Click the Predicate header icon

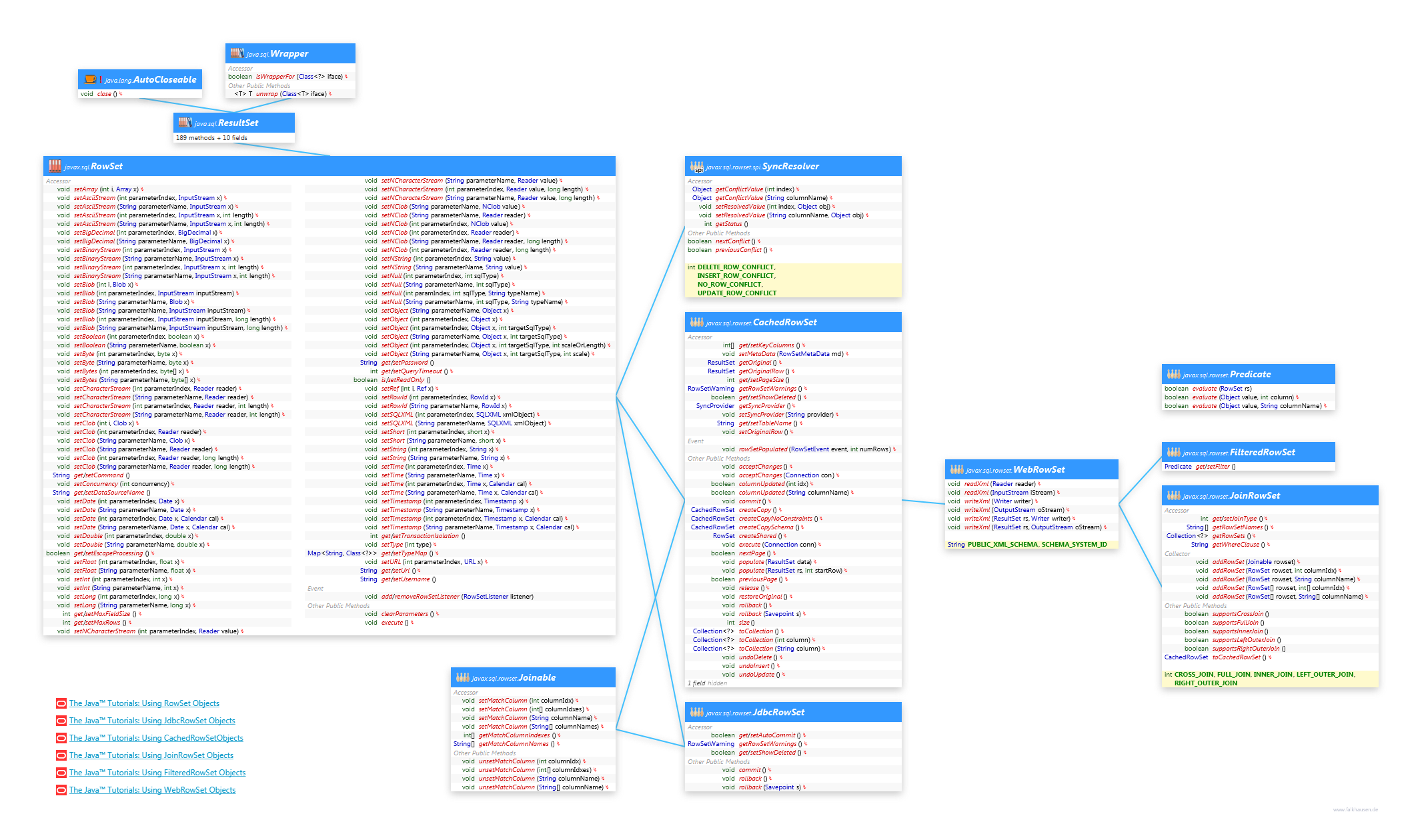(1173, 374)
